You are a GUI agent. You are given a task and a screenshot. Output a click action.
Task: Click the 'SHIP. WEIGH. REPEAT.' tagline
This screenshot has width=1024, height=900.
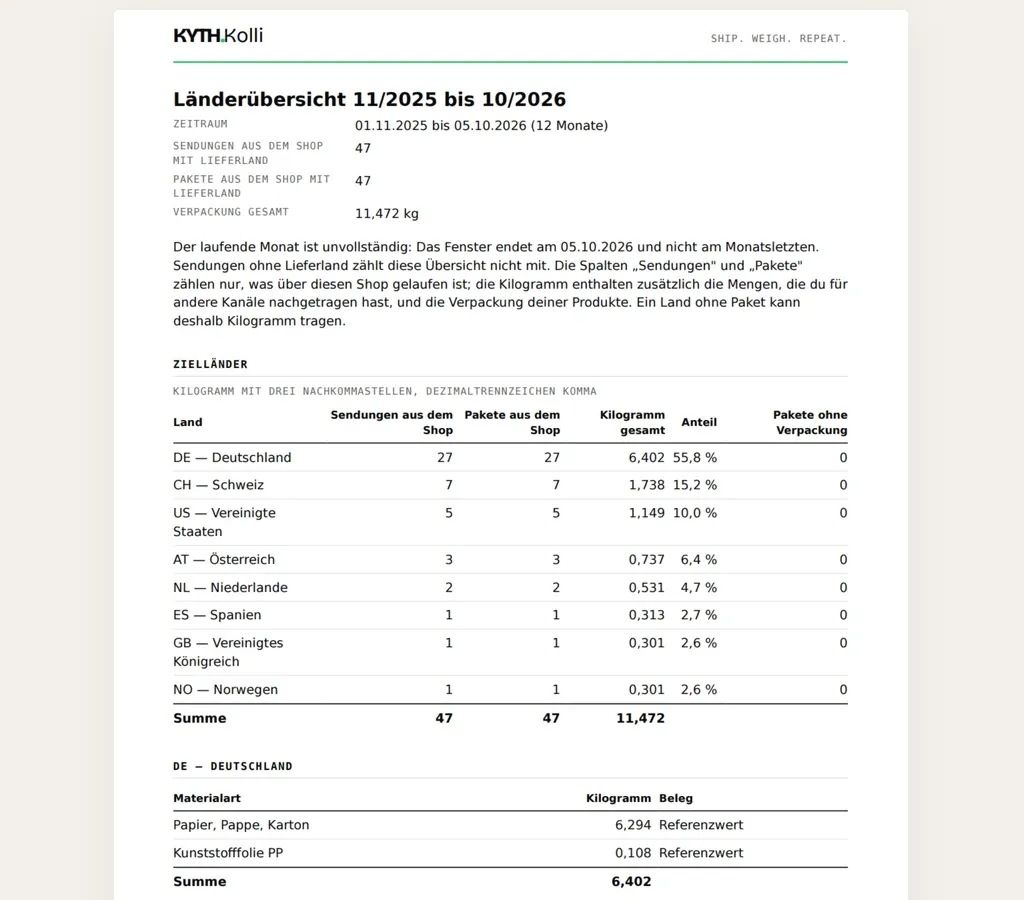coord(778,39)
